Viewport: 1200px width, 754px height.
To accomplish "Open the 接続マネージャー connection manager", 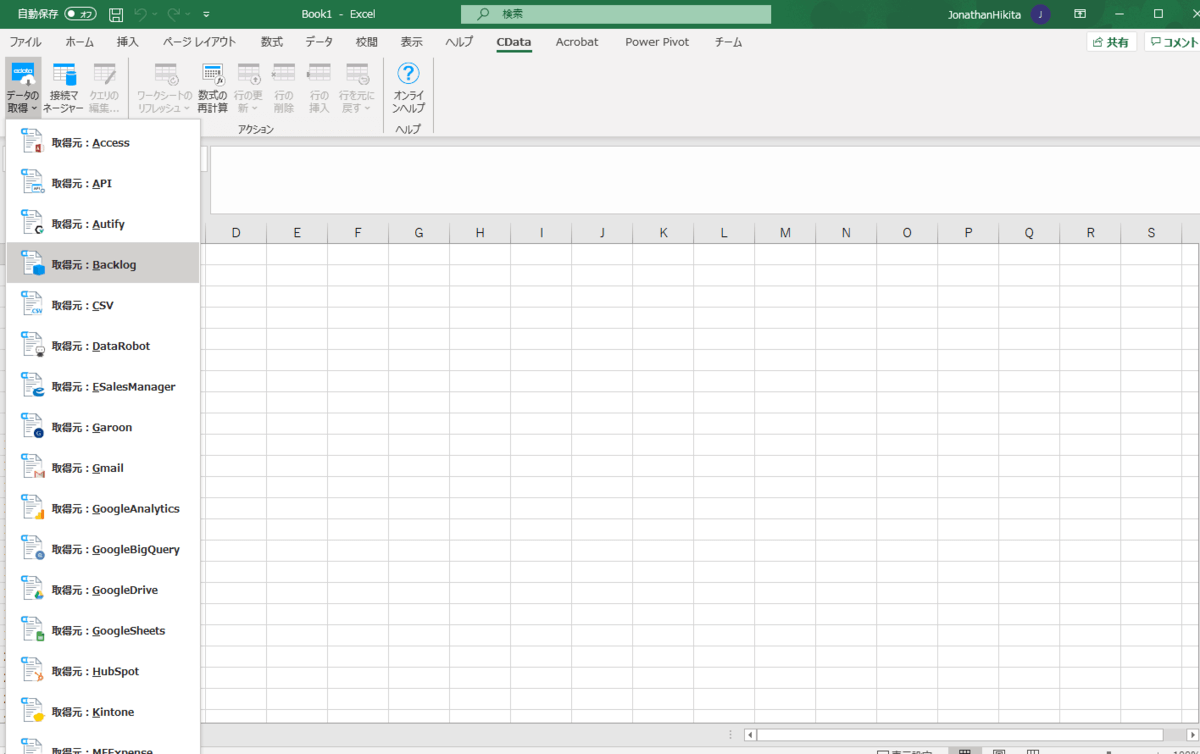I will tap(64, 87).
